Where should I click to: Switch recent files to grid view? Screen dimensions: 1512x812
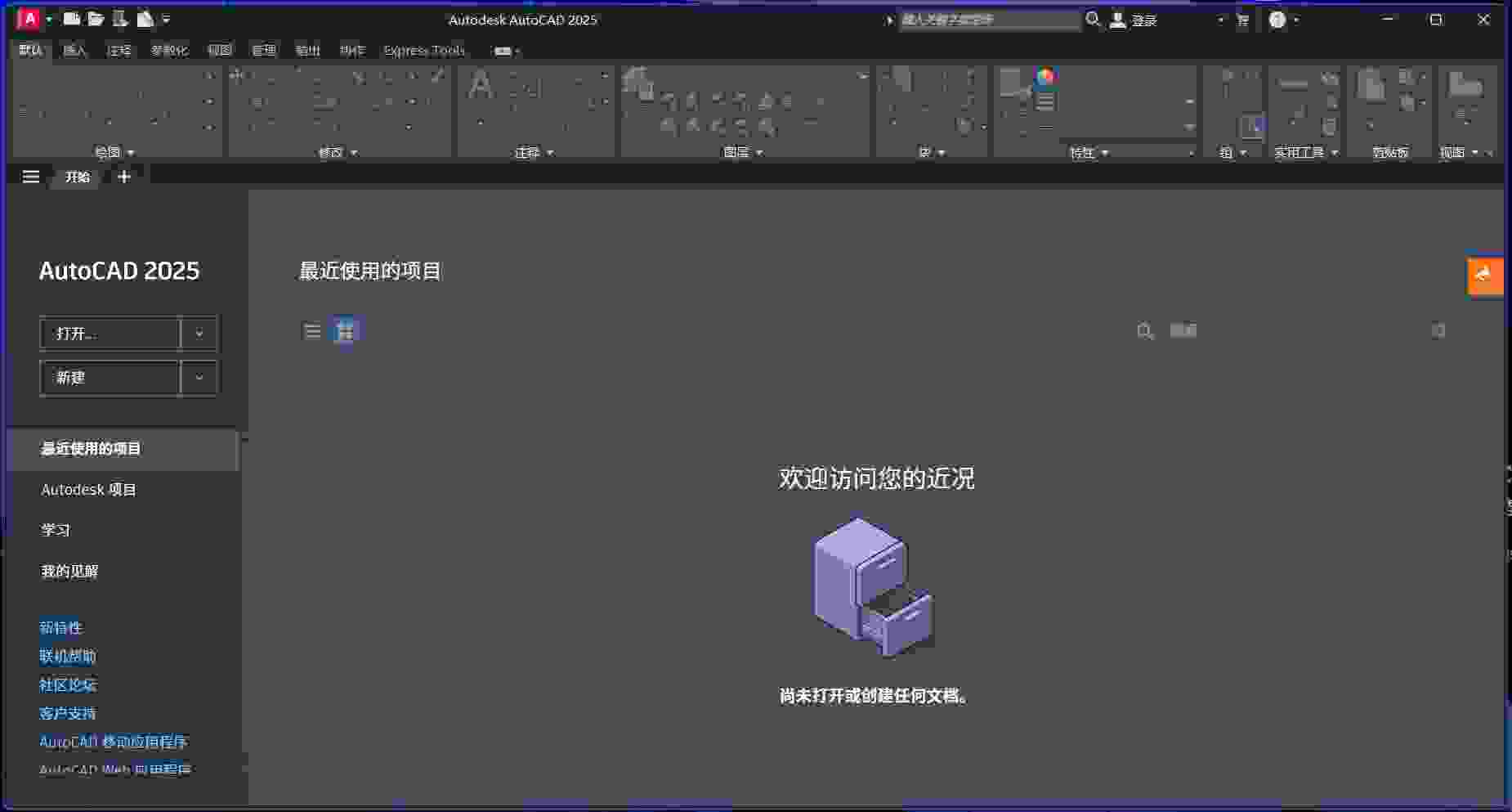(x=346, y=331)
